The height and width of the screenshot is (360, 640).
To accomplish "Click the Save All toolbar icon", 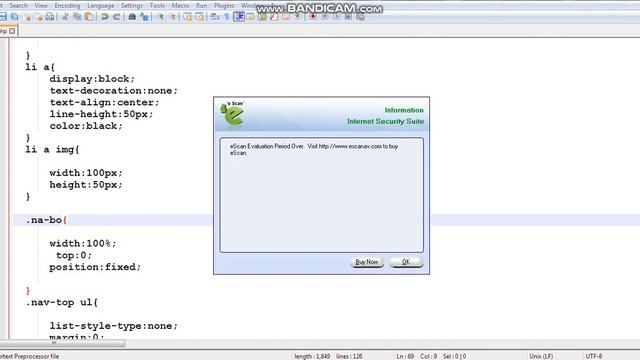I will tap(15, 17).
